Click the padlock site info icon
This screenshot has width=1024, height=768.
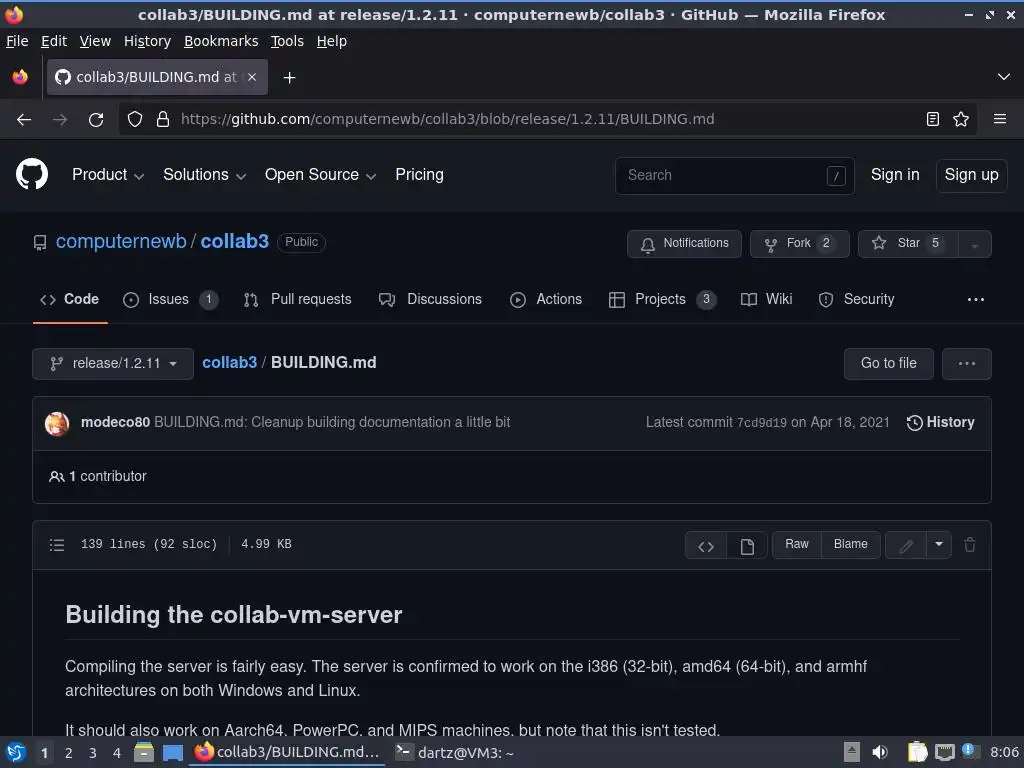tap(163, 120)
